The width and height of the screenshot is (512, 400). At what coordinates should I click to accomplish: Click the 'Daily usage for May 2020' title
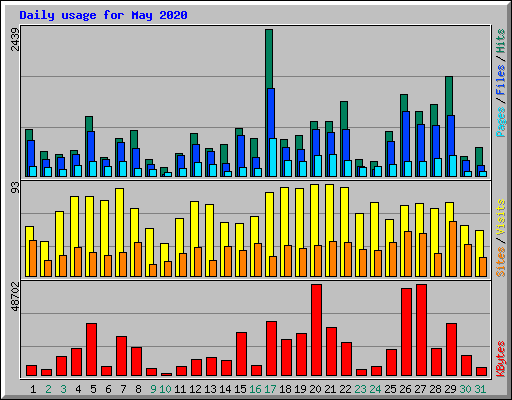[x=103, y=15]
